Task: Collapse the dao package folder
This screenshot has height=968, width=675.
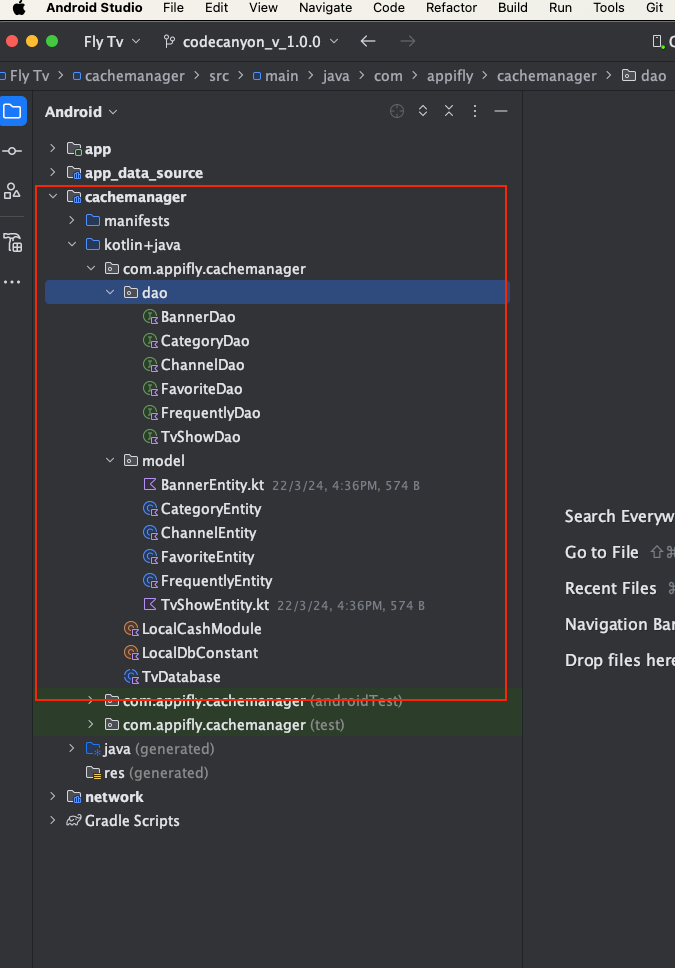Action: 111,293
